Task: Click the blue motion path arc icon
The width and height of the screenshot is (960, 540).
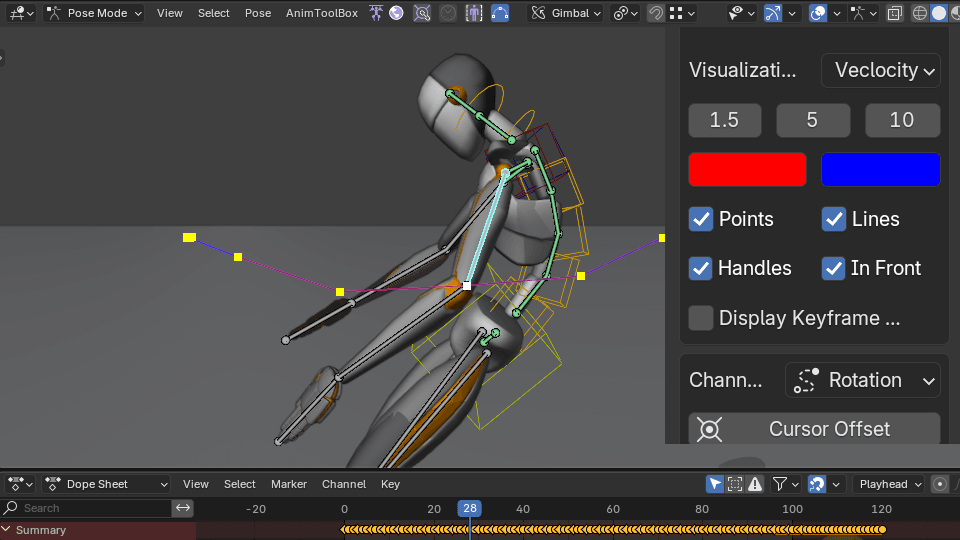Action: pos(500,13)
